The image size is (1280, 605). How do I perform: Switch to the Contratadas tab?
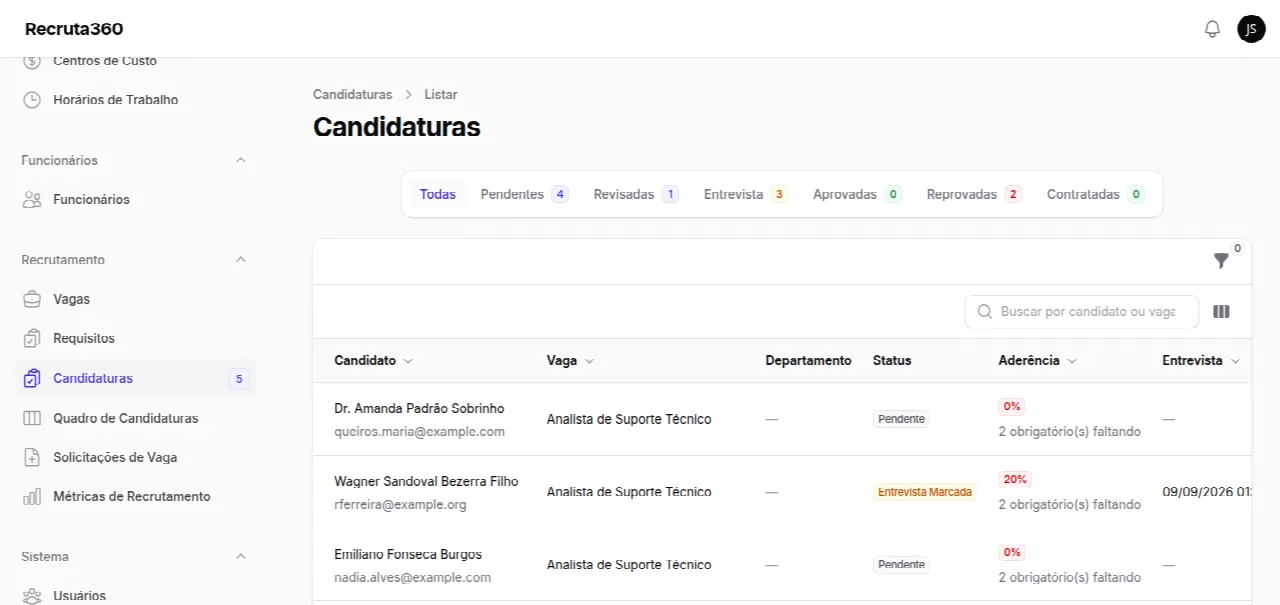tap(1095, 194)
